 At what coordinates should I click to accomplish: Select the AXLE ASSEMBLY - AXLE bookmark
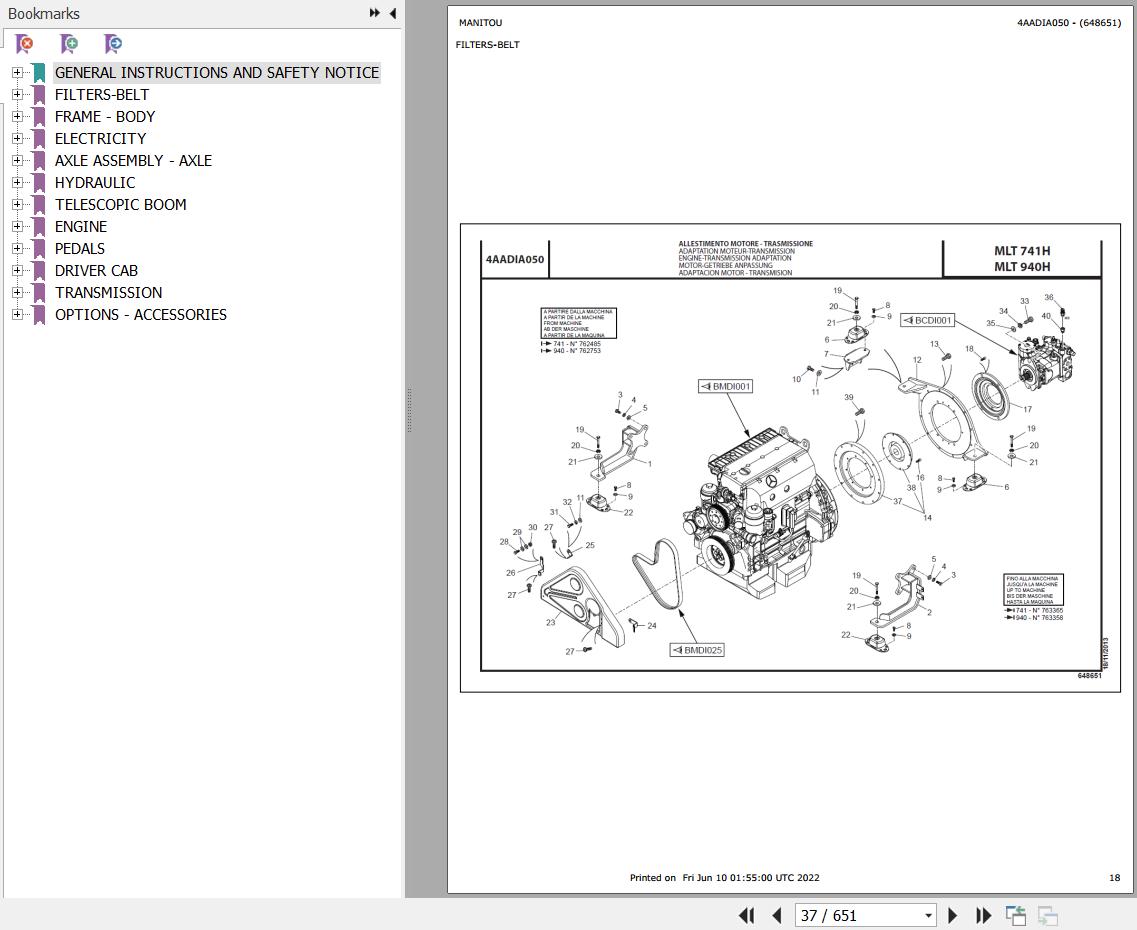(133, 160)
